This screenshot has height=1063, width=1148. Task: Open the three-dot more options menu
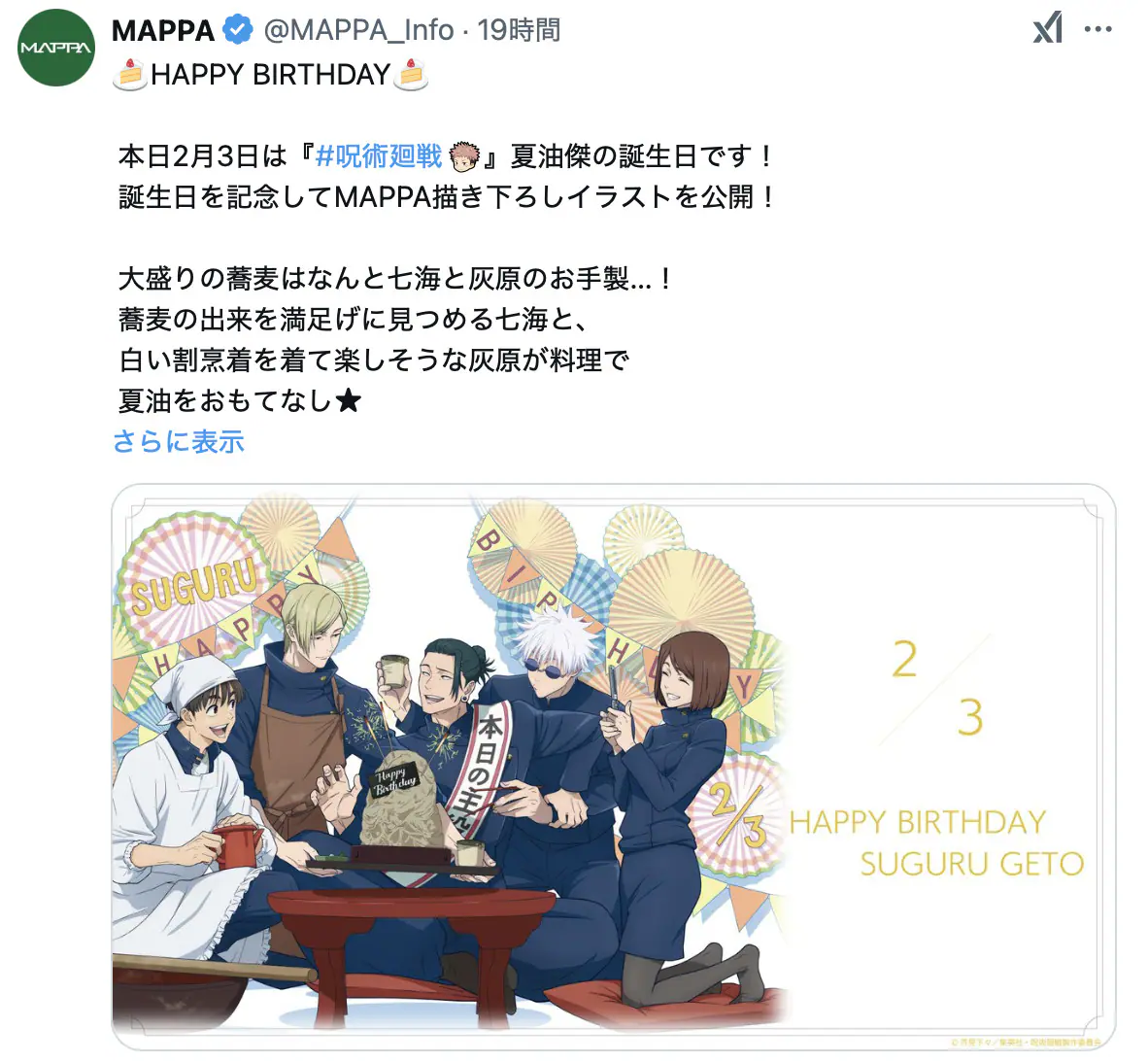[1098, 29]
